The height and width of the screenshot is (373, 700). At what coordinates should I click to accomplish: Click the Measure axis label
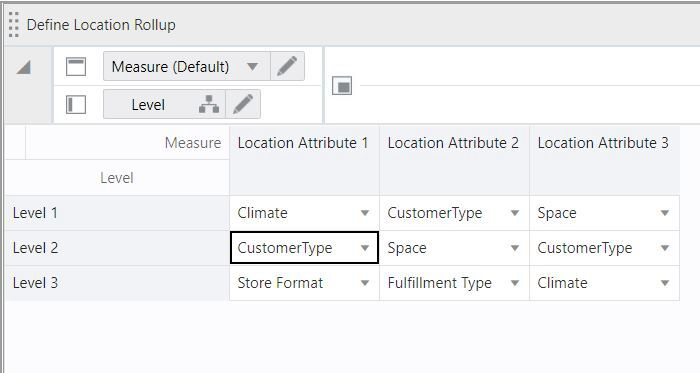pyautogui.click(x=193, y=143)
